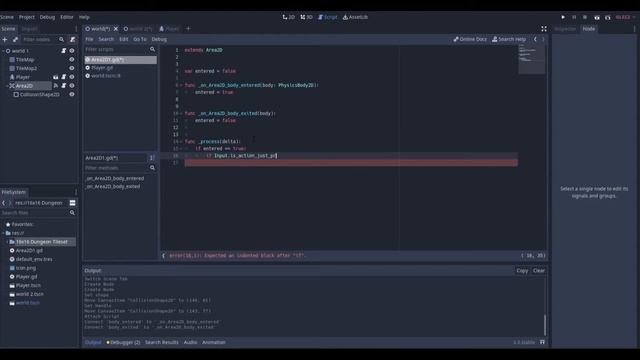640x360 pixels.
Task: Add a new node with the plus icon
Action: pos(5,40)
